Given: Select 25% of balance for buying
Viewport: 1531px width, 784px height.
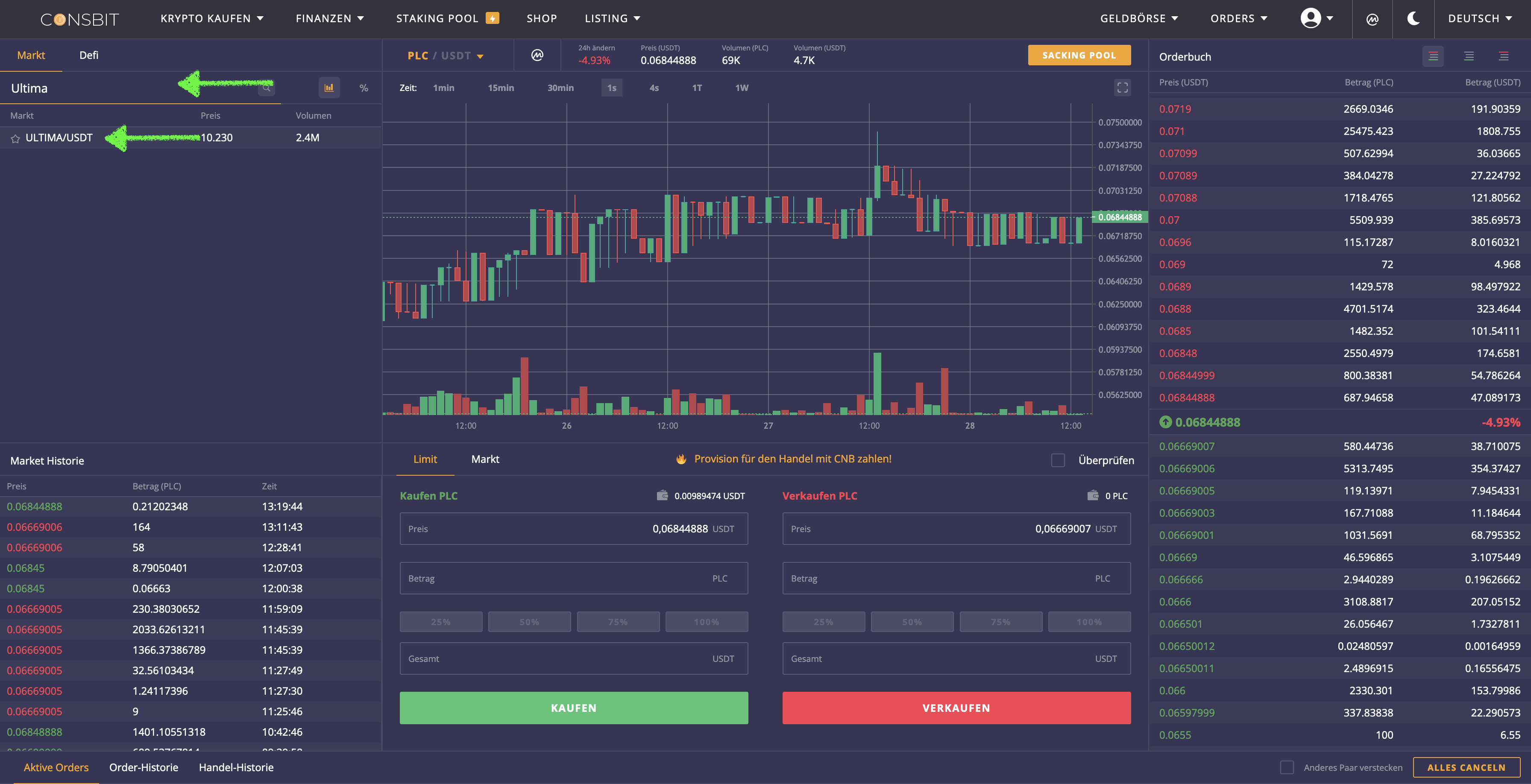Looking at the screenshot, I should pos(441,622).
